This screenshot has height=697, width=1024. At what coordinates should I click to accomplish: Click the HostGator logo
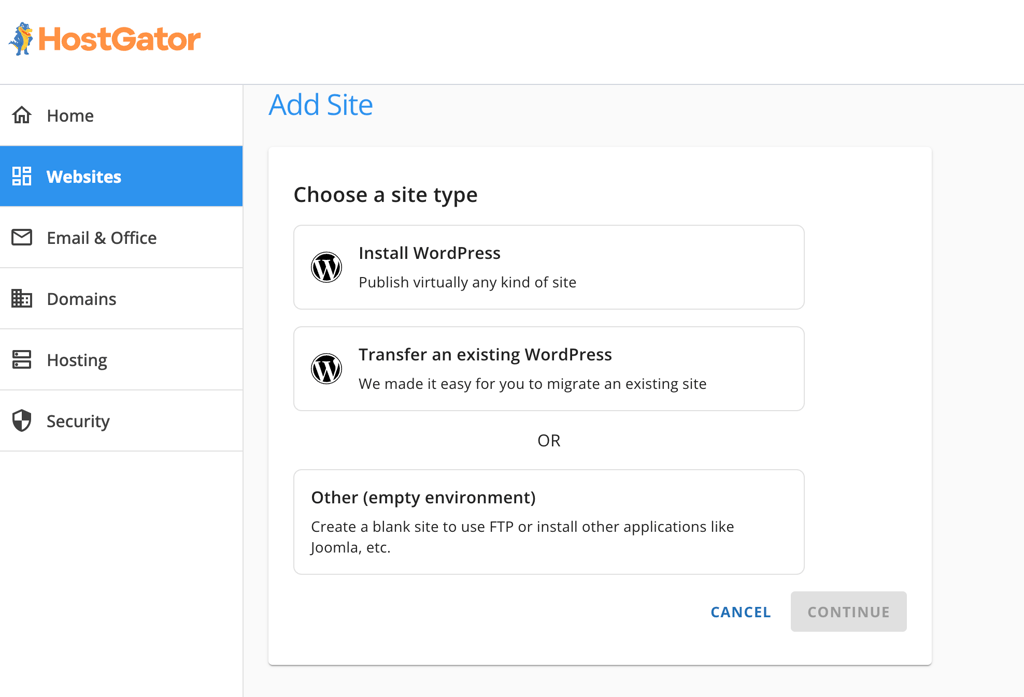click(104, 39)
